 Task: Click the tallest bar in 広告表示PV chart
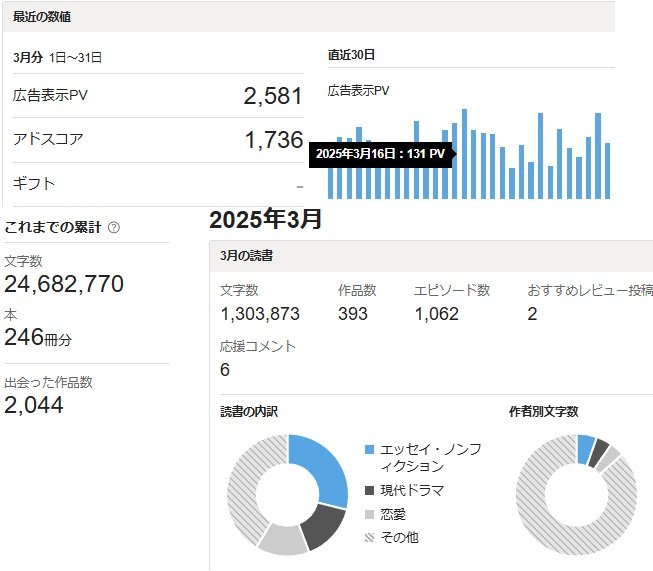coord(464,153)
